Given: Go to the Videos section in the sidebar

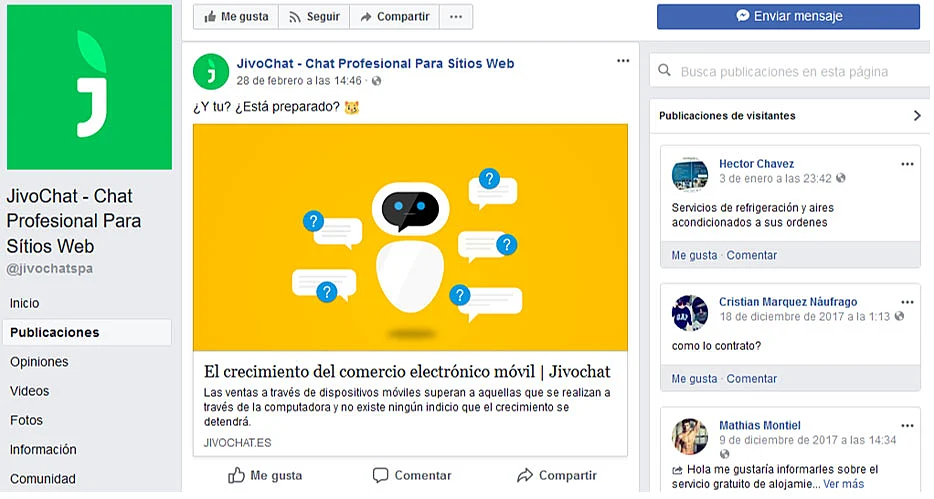Looking at the screenshot, I should point(30,391).
